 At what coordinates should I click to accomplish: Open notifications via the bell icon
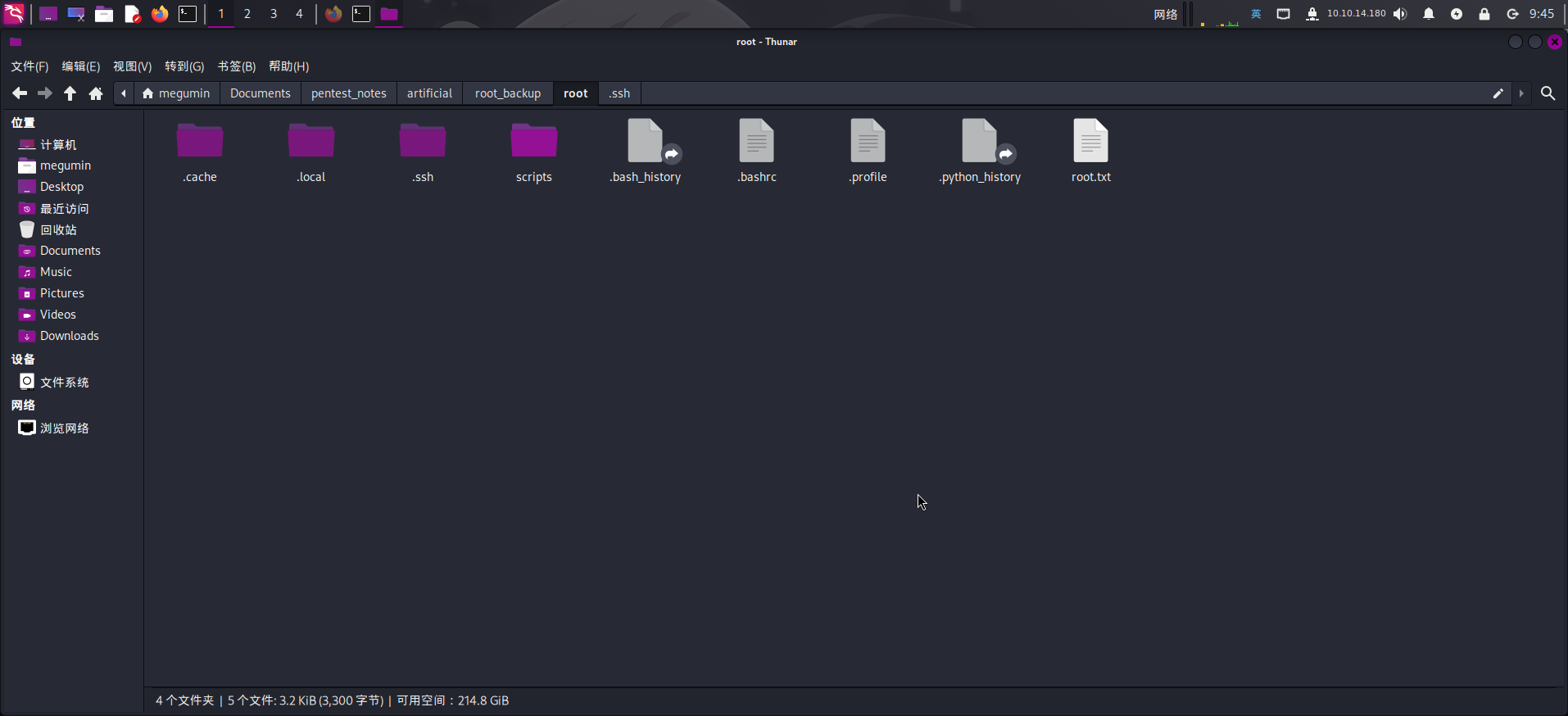[x=1429, y=14]
